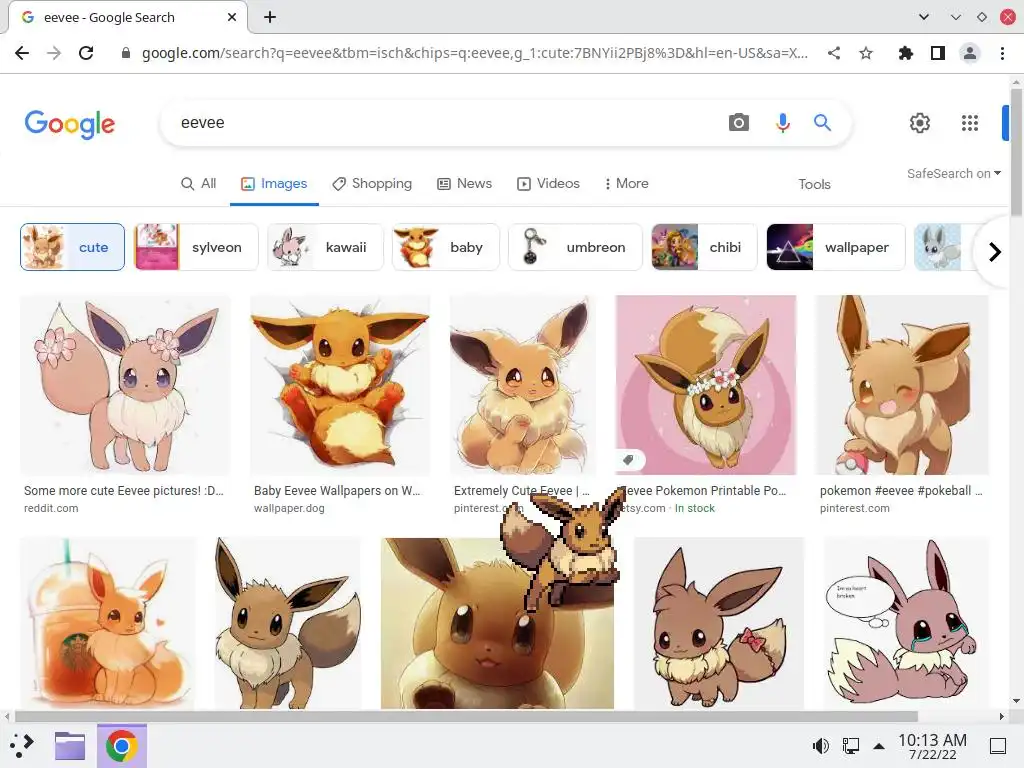Click the browser back arrow

click(x=22, y=53)
